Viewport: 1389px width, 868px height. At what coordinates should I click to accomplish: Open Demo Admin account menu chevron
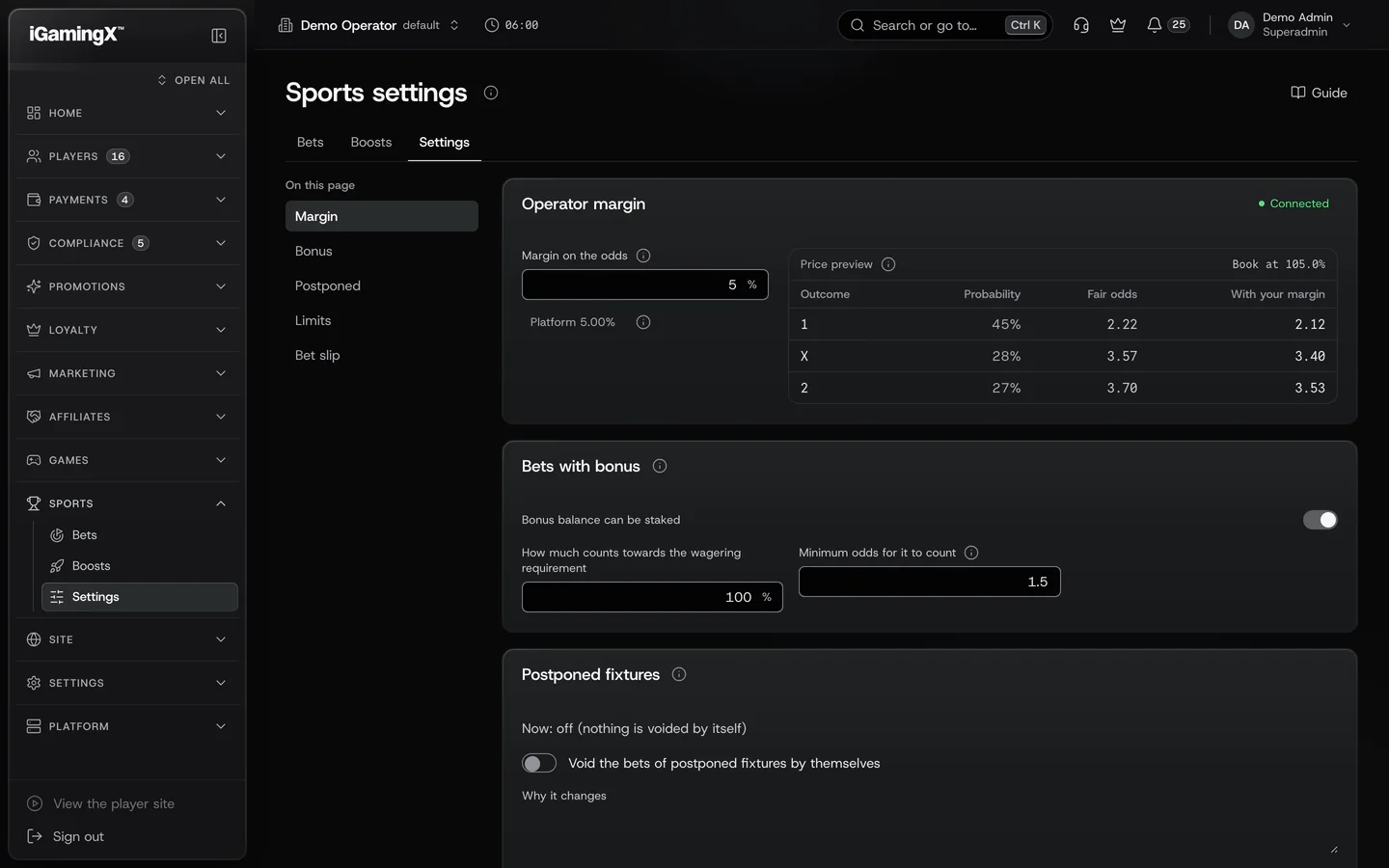1347,25
